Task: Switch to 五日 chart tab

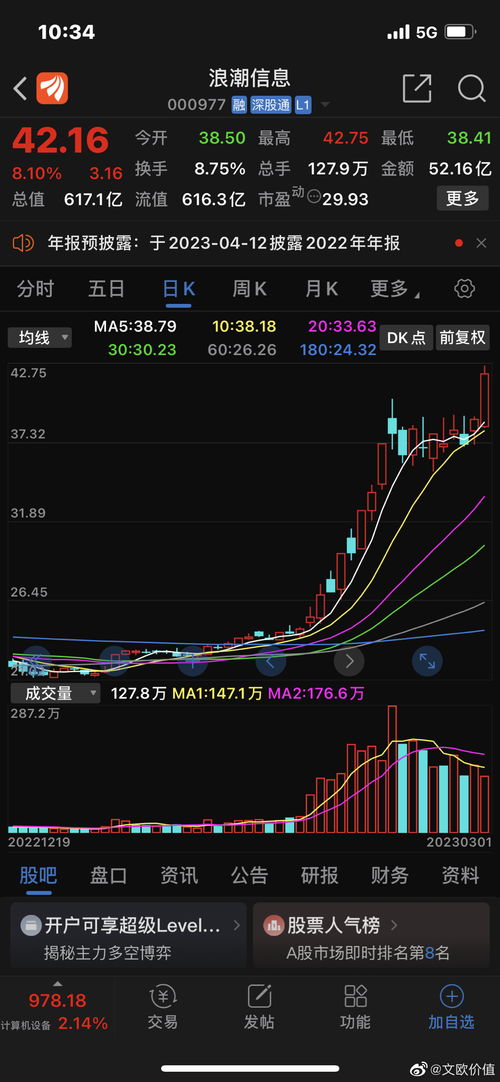Action: 106,288
